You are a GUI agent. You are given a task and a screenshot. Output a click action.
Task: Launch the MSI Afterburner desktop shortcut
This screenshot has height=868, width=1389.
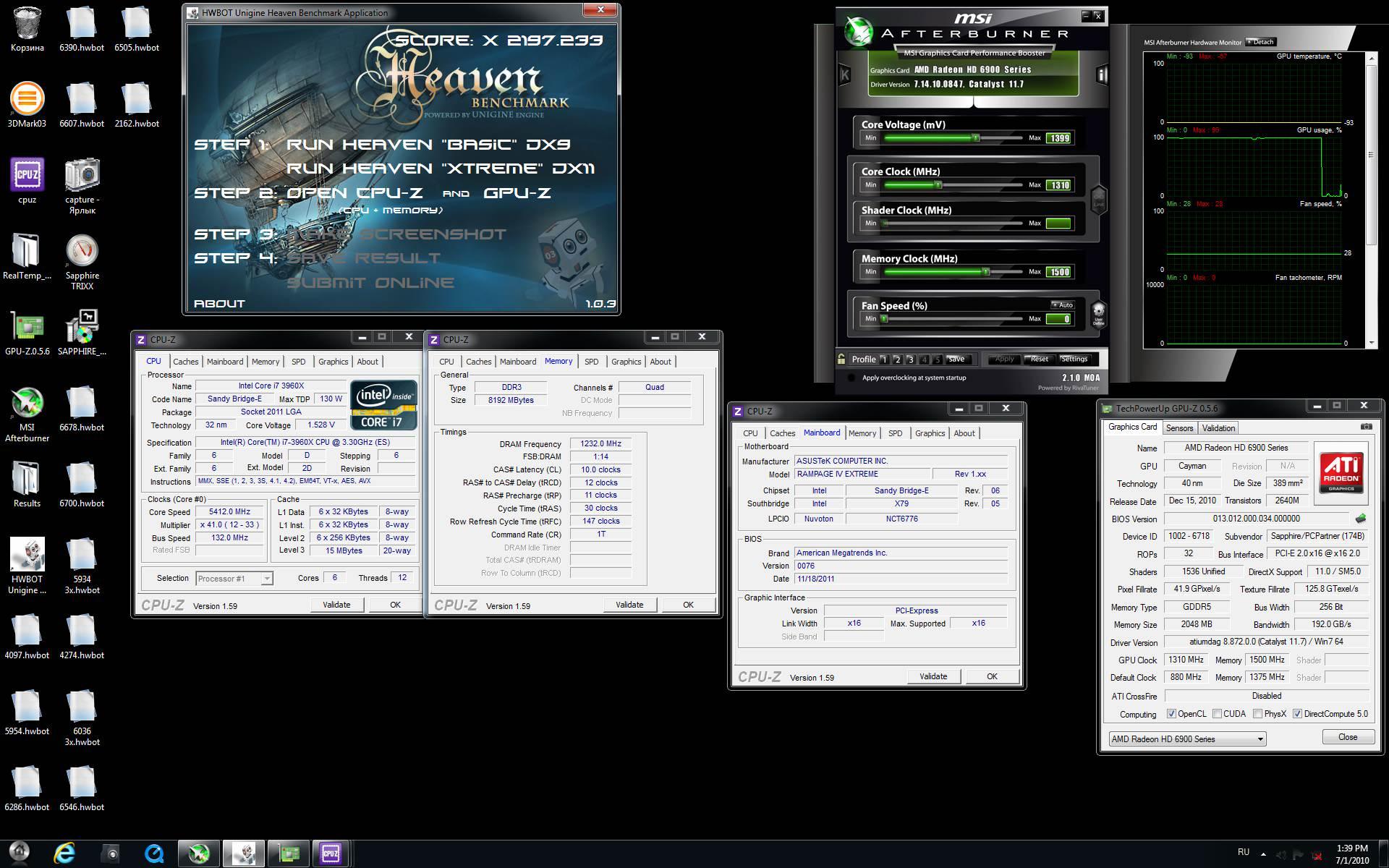pyautogui.click(x=27, y=414)
